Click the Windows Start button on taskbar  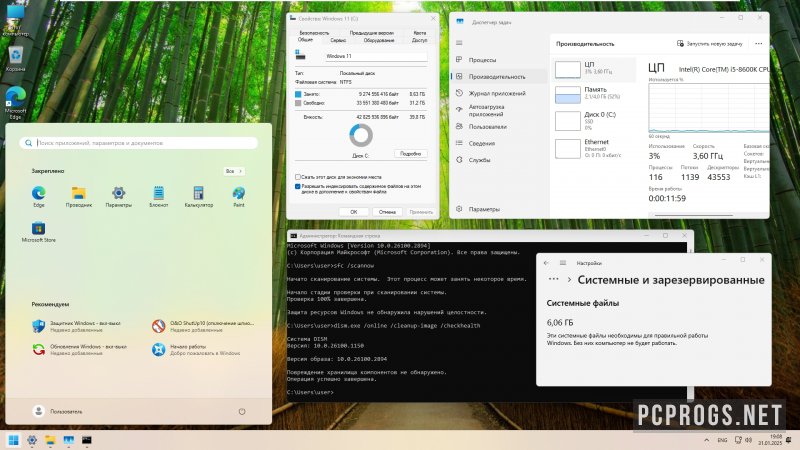point(14,440)
